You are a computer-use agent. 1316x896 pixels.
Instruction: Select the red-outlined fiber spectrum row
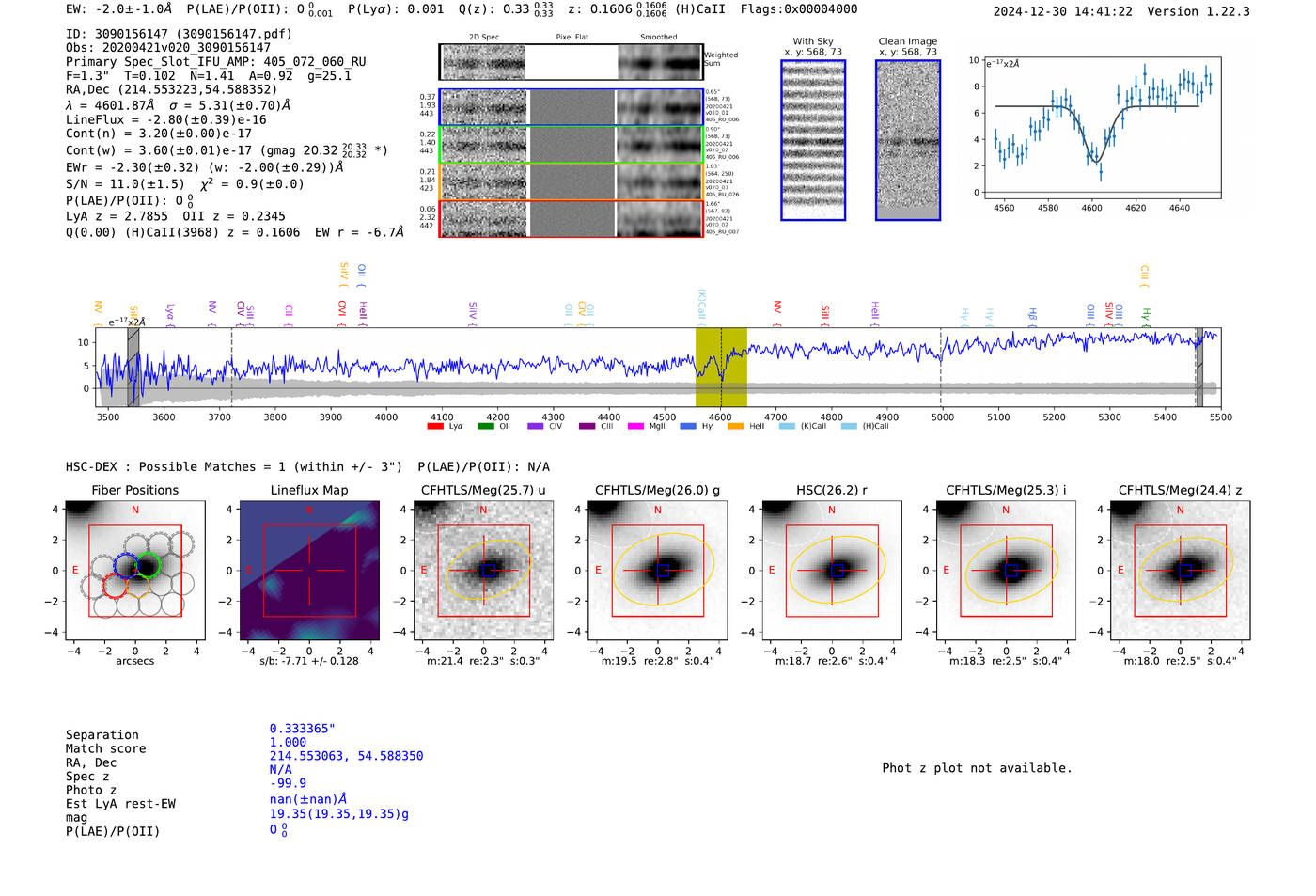click(x=571, y=218)
